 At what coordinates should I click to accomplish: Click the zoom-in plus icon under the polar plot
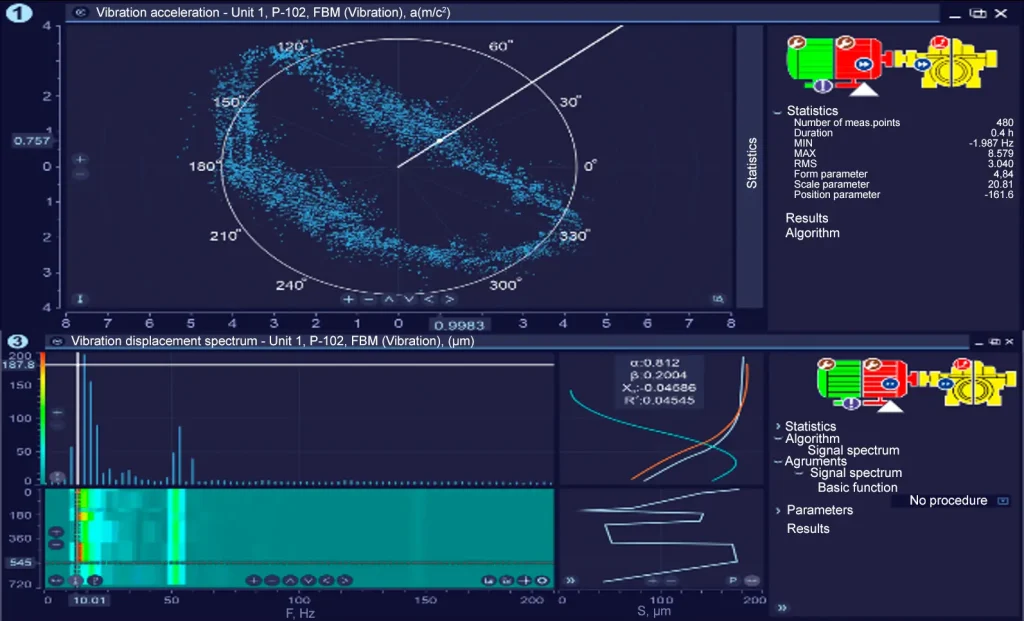point(347,297)
